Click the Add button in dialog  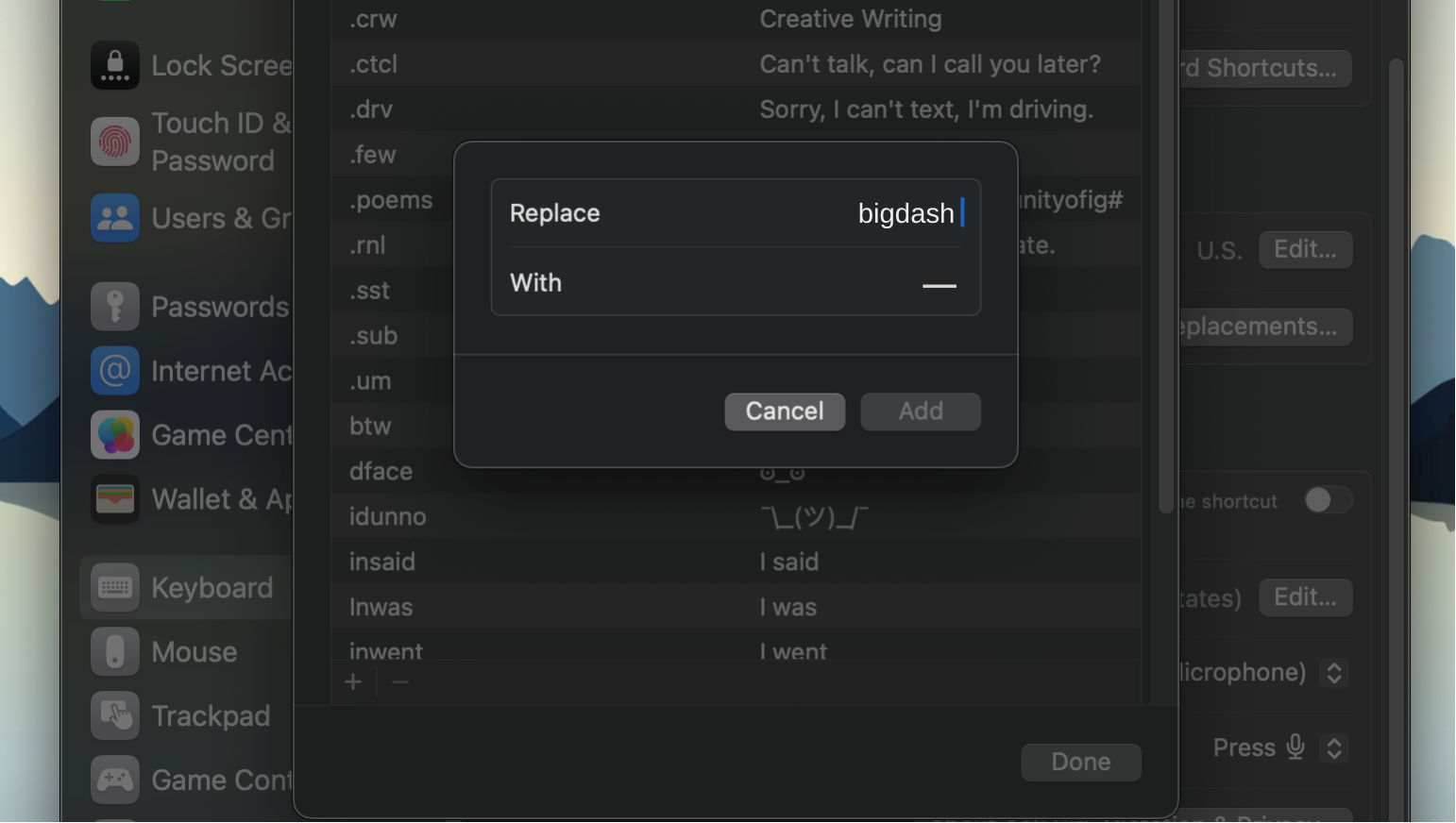point(921,411)
